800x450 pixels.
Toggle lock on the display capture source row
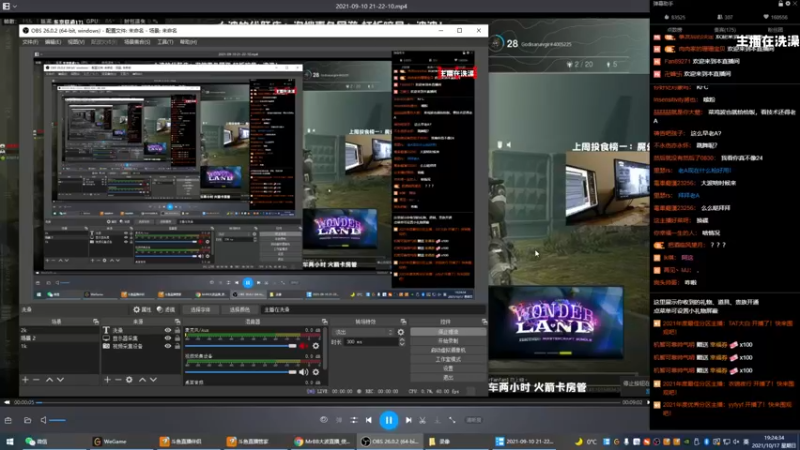coord(177,338)
